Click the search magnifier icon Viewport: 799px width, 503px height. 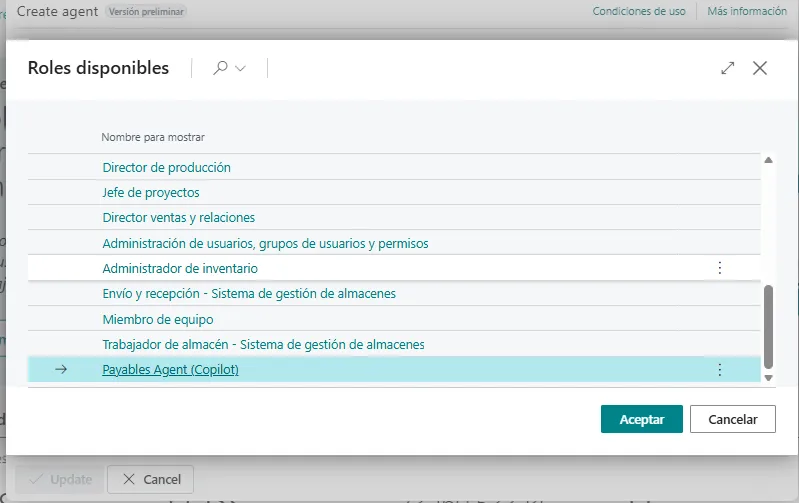pos(220,68)
